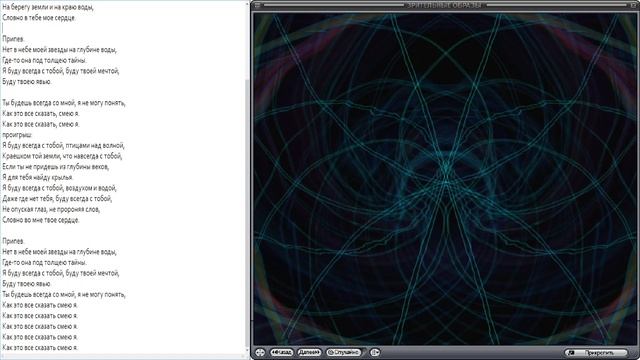Screen dimensions: 640x360
Task: Click the Назад (back) visualization button
Action: 282,352
